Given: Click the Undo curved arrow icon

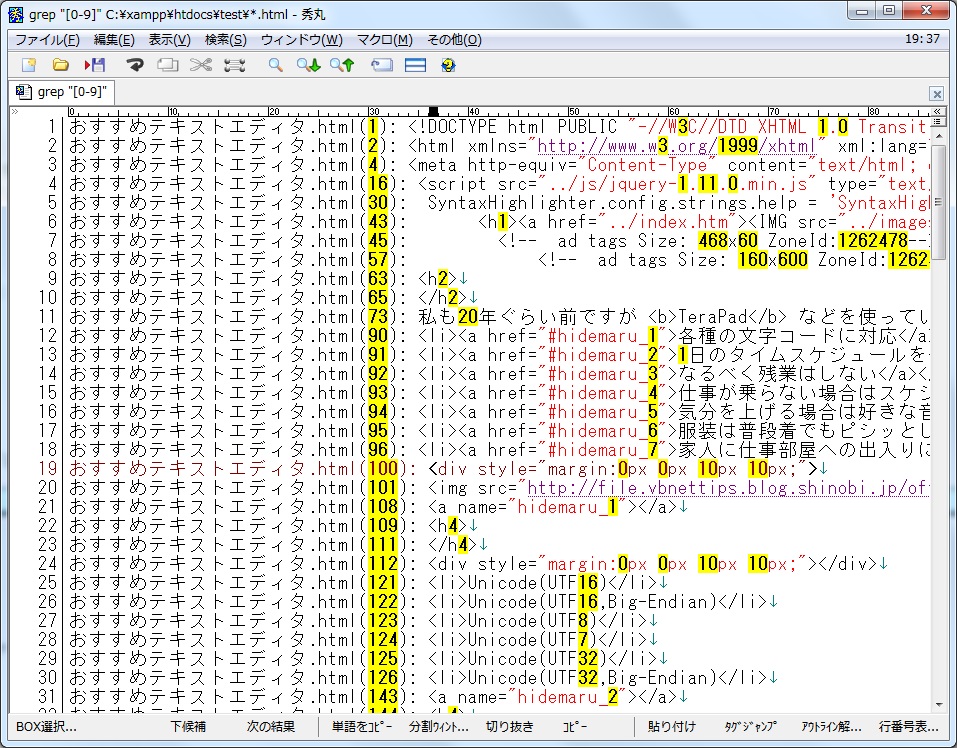Looking at the screenshot, I should point(135,65).
